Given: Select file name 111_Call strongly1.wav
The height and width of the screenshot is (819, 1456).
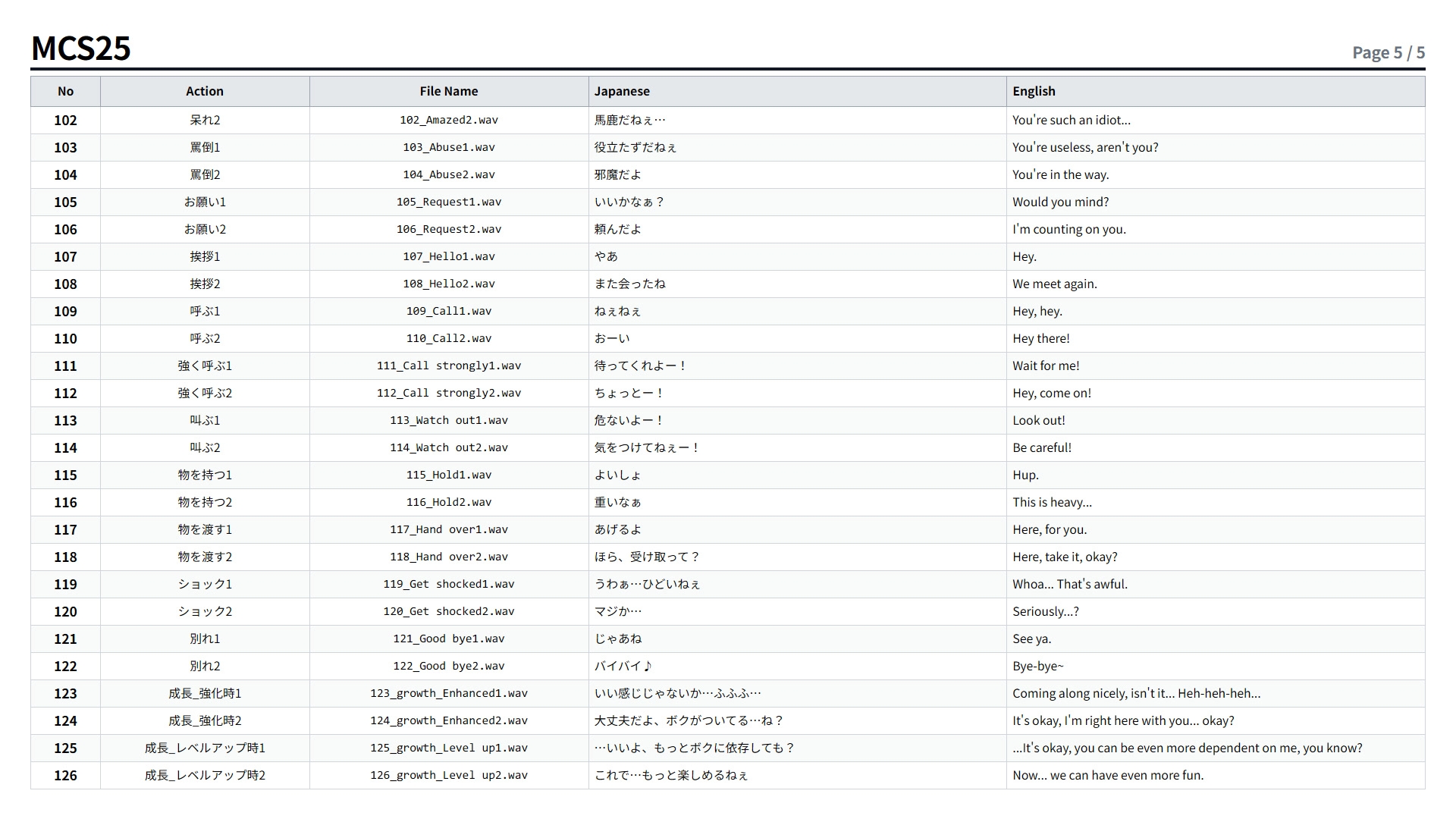Looking at the screenshot, I should pyautogui.click(x=449, y=366).
